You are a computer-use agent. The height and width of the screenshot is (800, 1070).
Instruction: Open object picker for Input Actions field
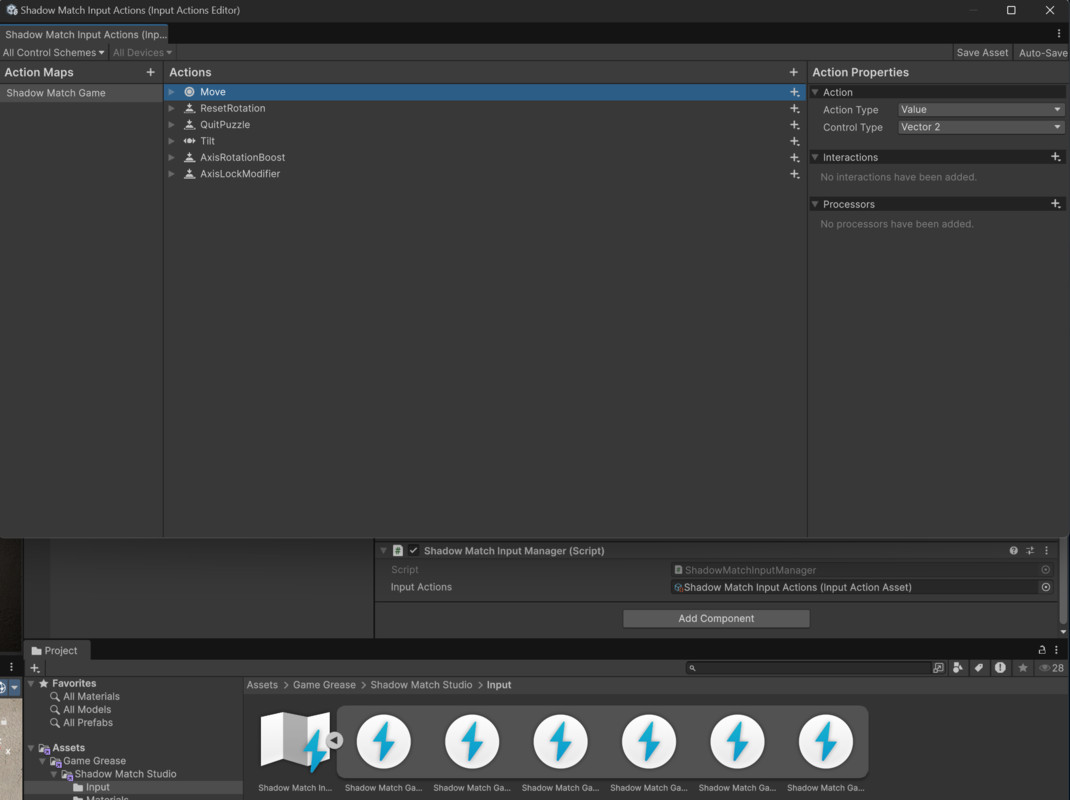[x=1045, y=587]
